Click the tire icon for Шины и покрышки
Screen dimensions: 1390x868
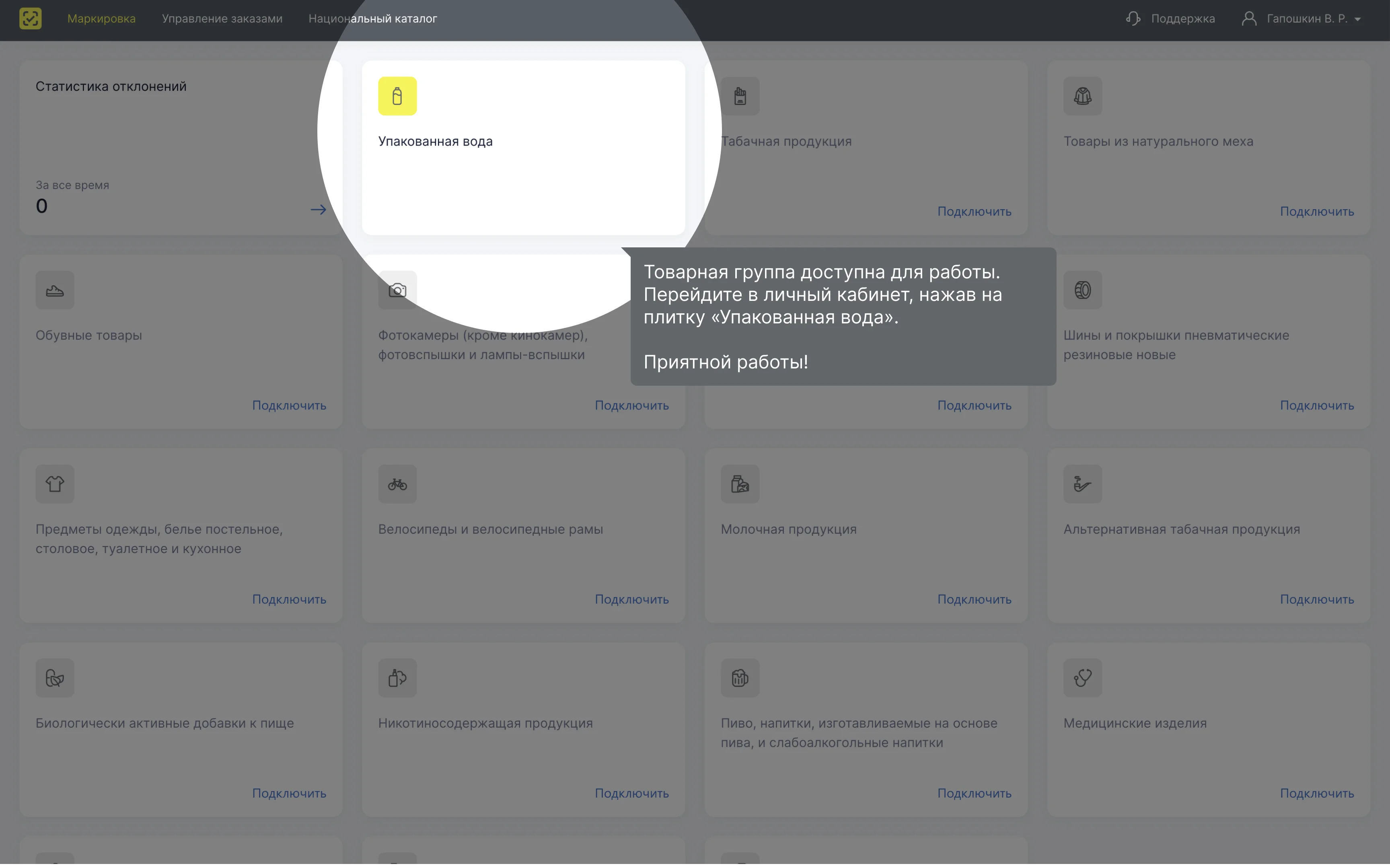pos(1082,290)
